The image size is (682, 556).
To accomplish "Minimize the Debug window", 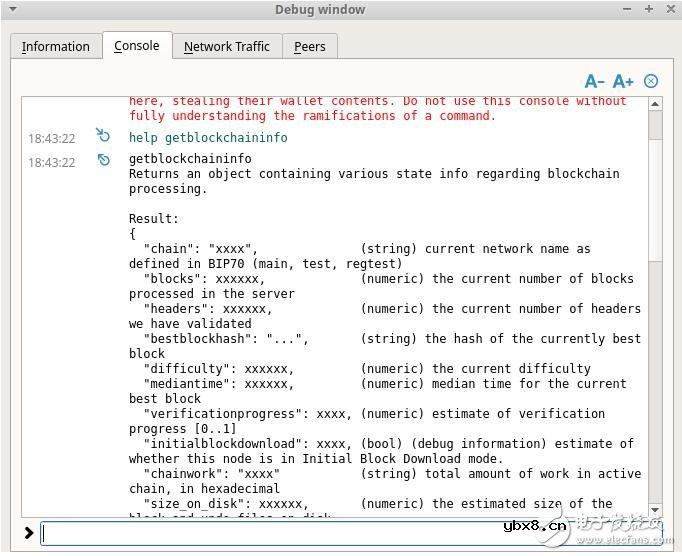I will coord(625,9).
